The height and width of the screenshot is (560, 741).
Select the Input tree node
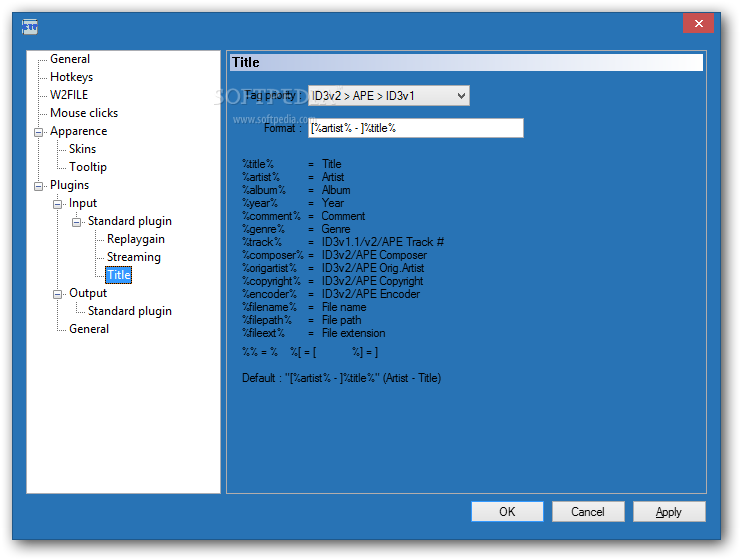point(83,203)
